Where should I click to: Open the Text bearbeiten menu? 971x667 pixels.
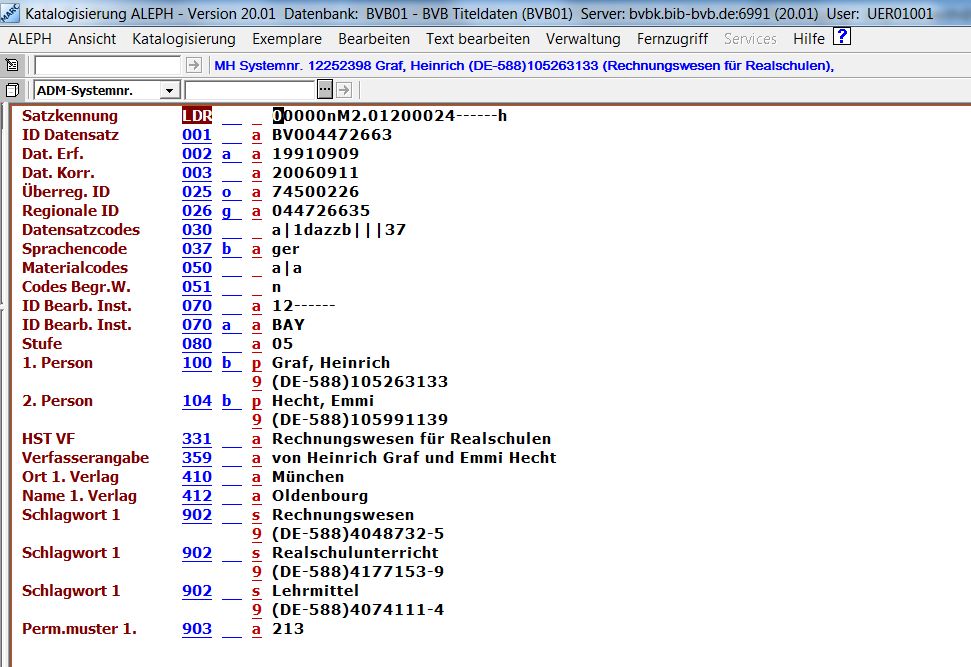point(478,39)
